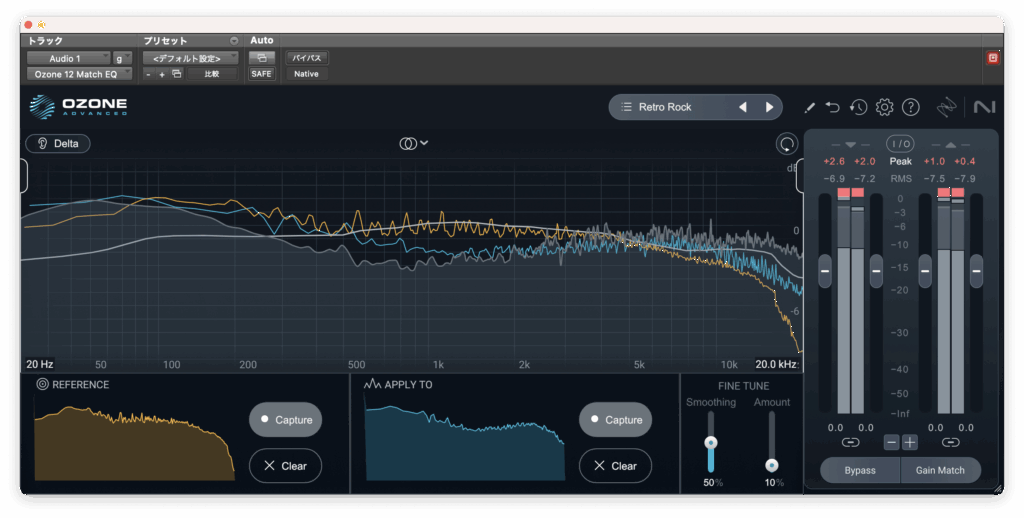Open the Ozone 12 Match EQ plugin selector
Viewport: 1024px width, 518px height.
(78, 74)
